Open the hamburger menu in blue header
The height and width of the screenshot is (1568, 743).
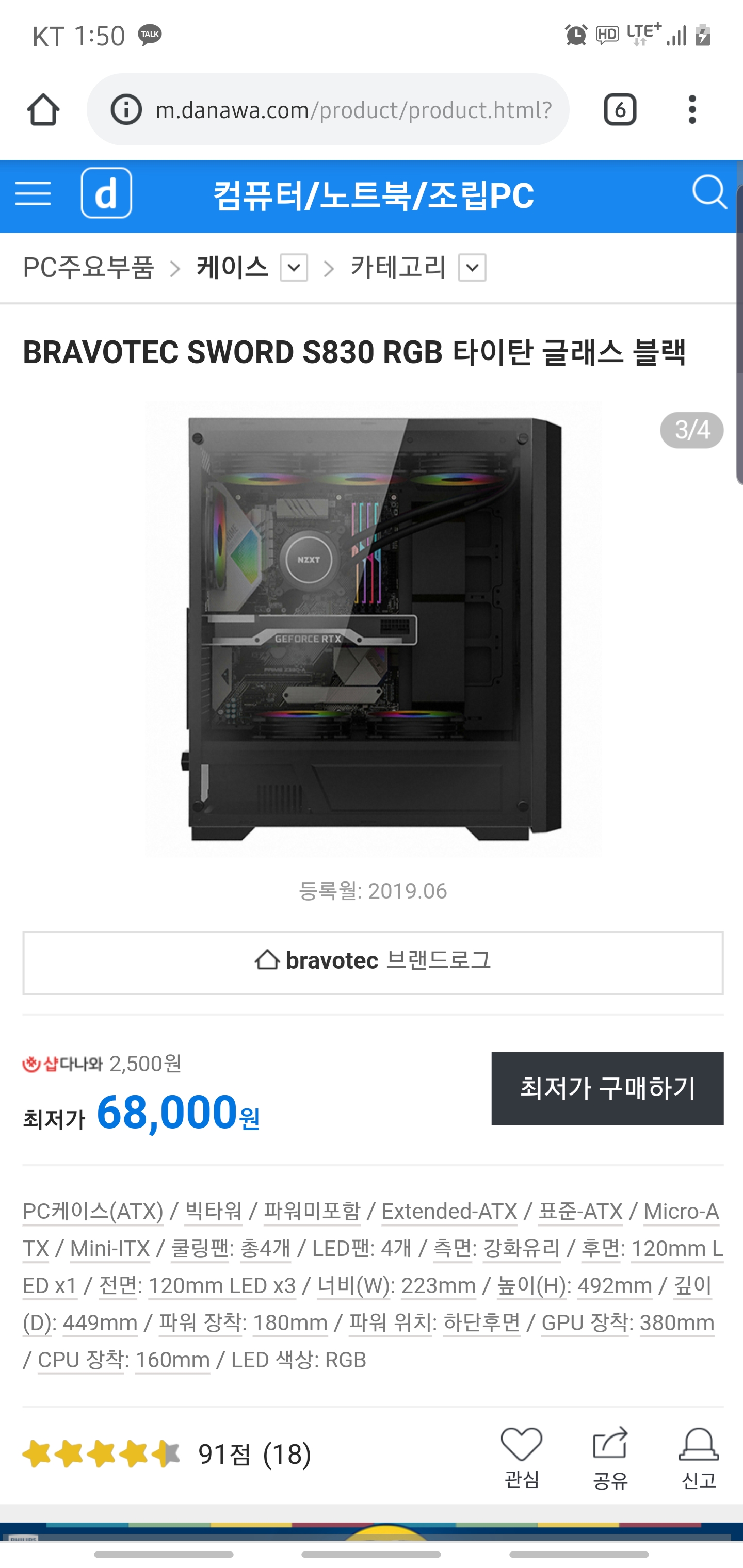33,194
